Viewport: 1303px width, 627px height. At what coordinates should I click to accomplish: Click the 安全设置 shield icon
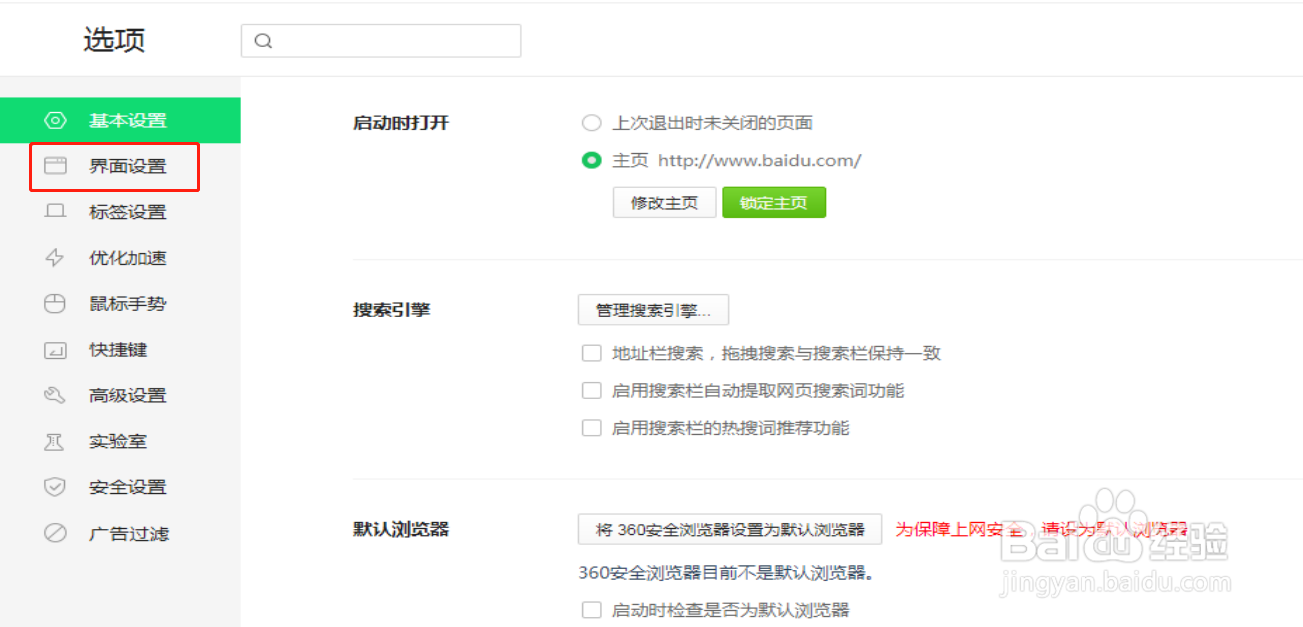pos(55,487)
